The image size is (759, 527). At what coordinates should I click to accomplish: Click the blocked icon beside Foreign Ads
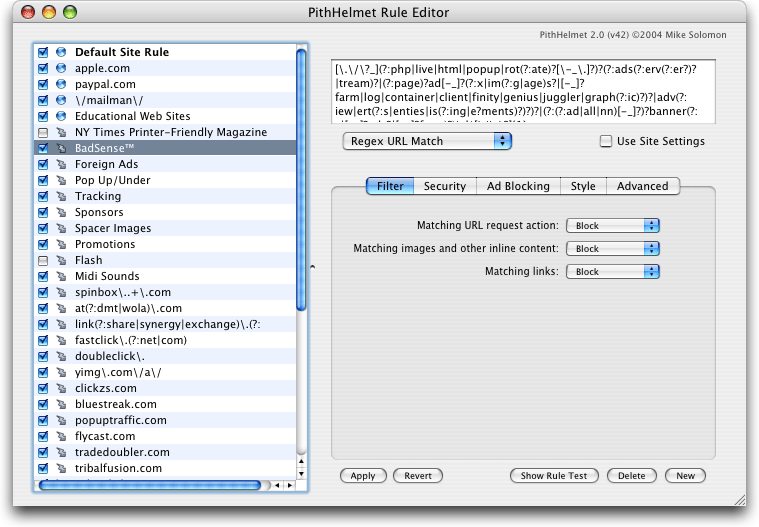60,164
